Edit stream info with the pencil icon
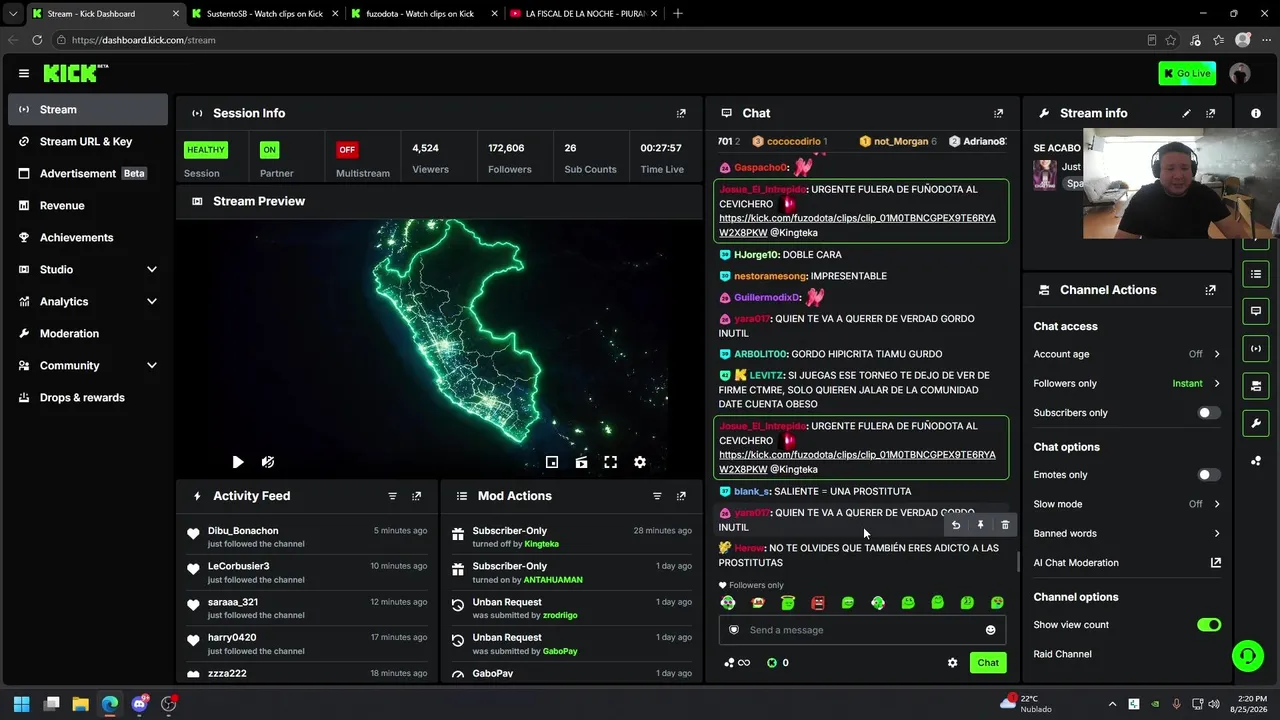Image resolution: width=1280 pixels, height=720 pixels. tap(1186, 113)
